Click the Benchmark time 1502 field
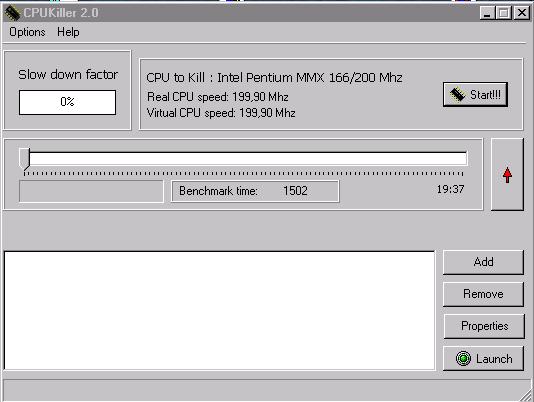The height and width of the screenshot is (402, 534). tap(255, 191)
